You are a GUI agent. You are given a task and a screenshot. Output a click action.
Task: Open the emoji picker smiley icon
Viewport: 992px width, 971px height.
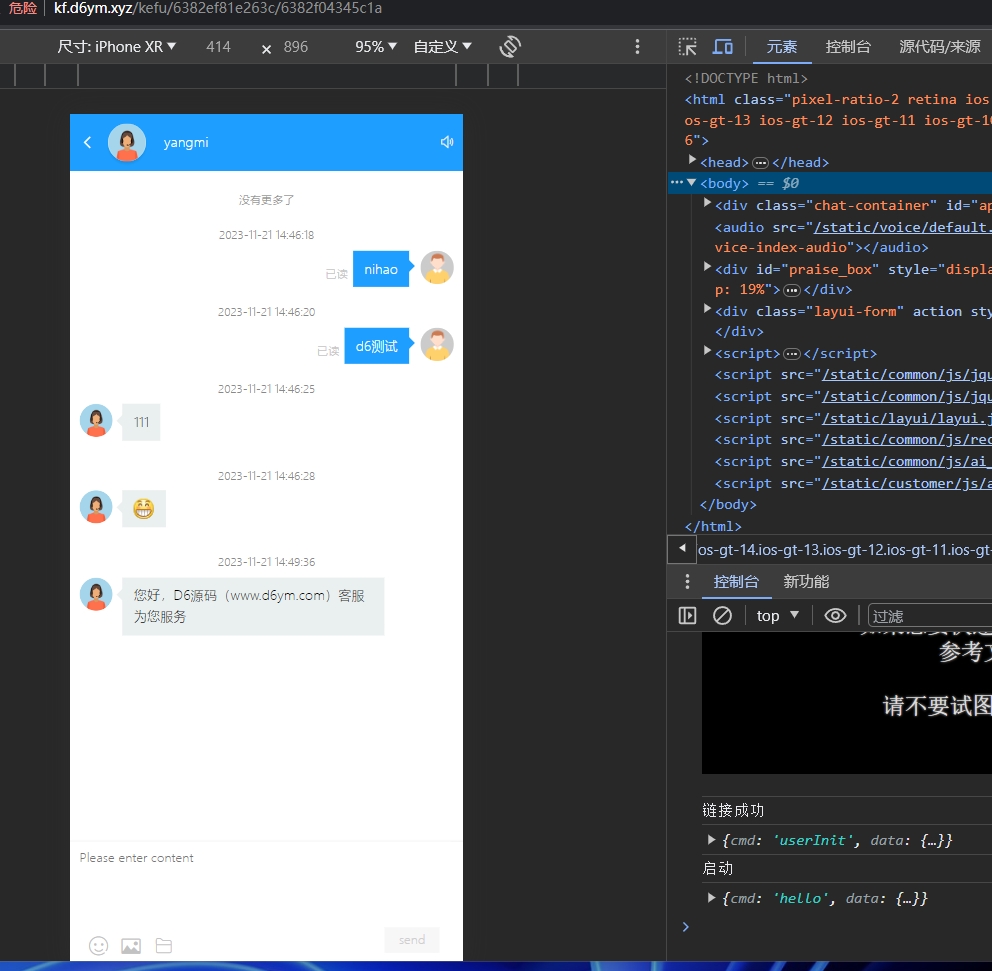98,945
